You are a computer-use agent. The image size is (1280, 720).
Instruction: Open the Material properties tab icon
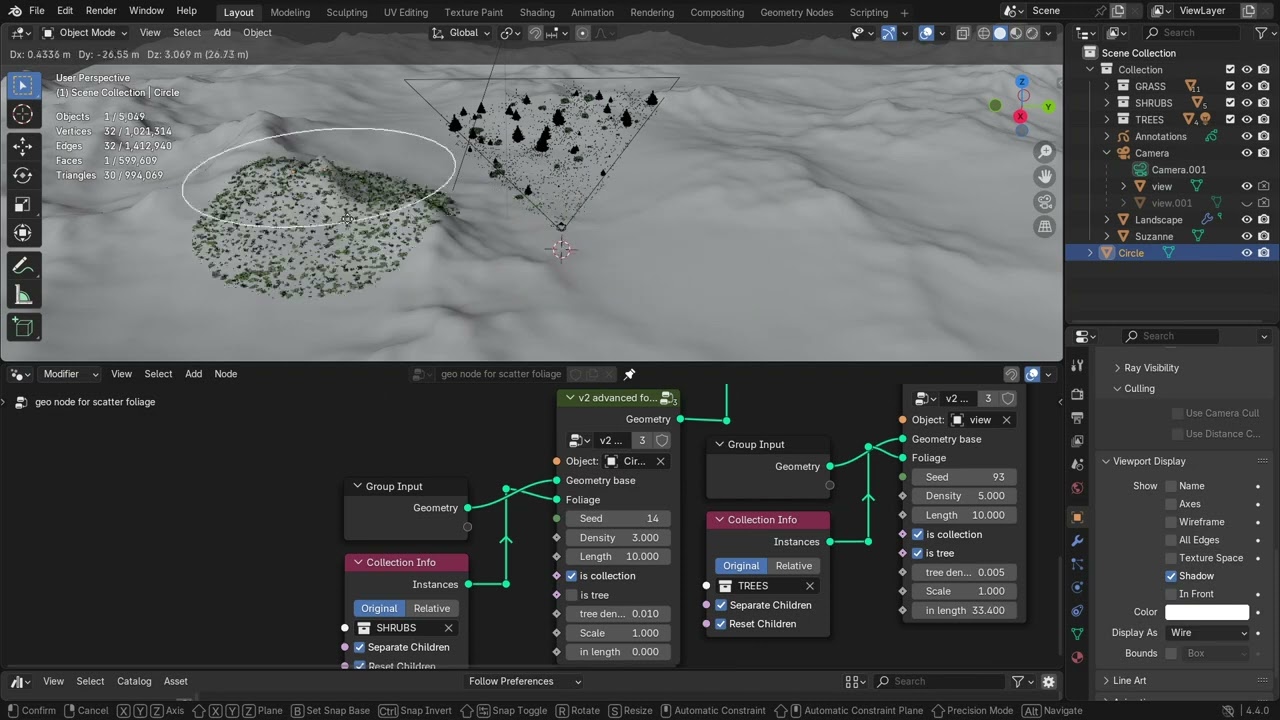[x=1077, y=657]
